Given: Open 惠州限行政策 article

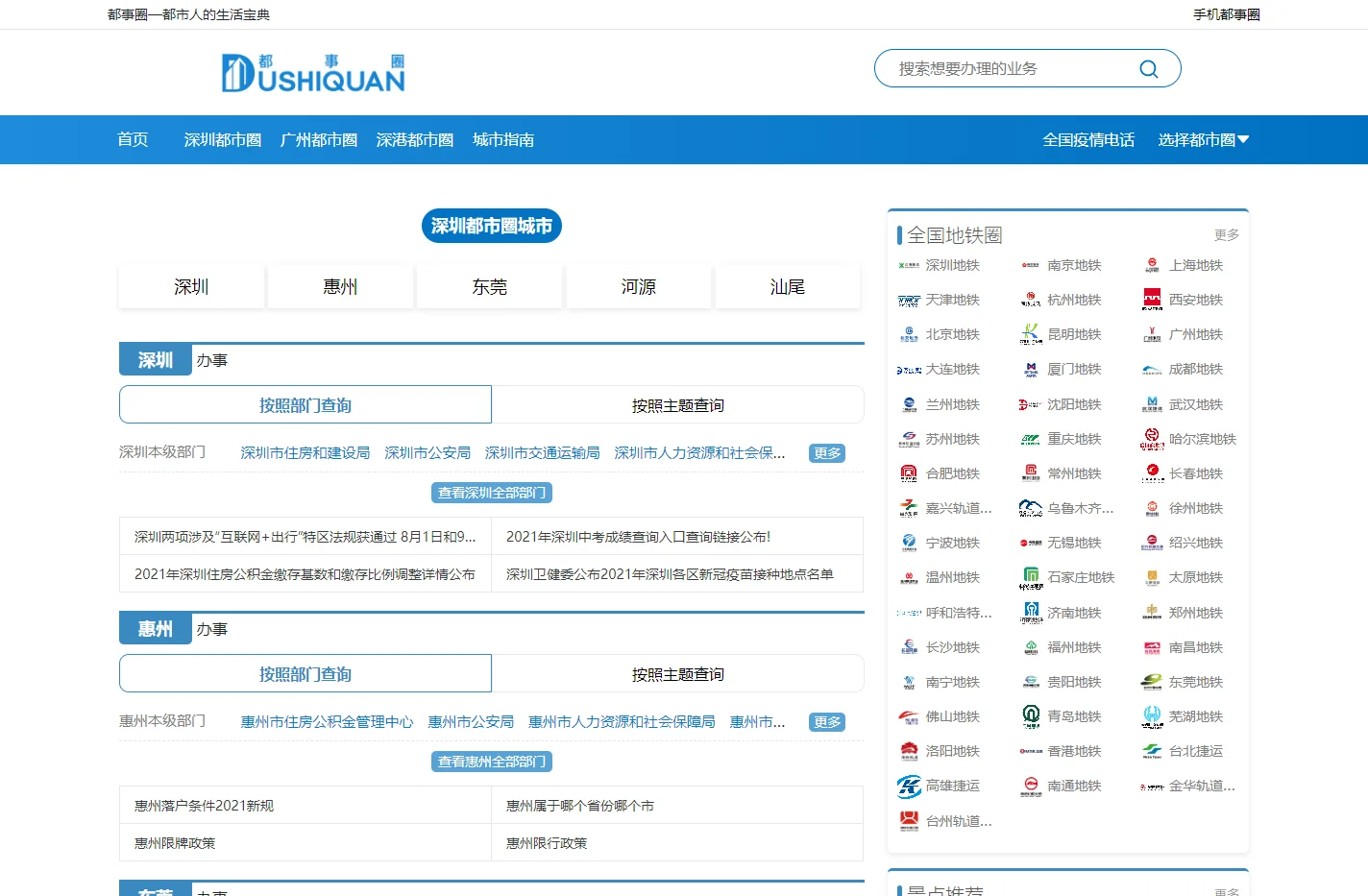Looking at the screenshot, I should pos(547,843).
